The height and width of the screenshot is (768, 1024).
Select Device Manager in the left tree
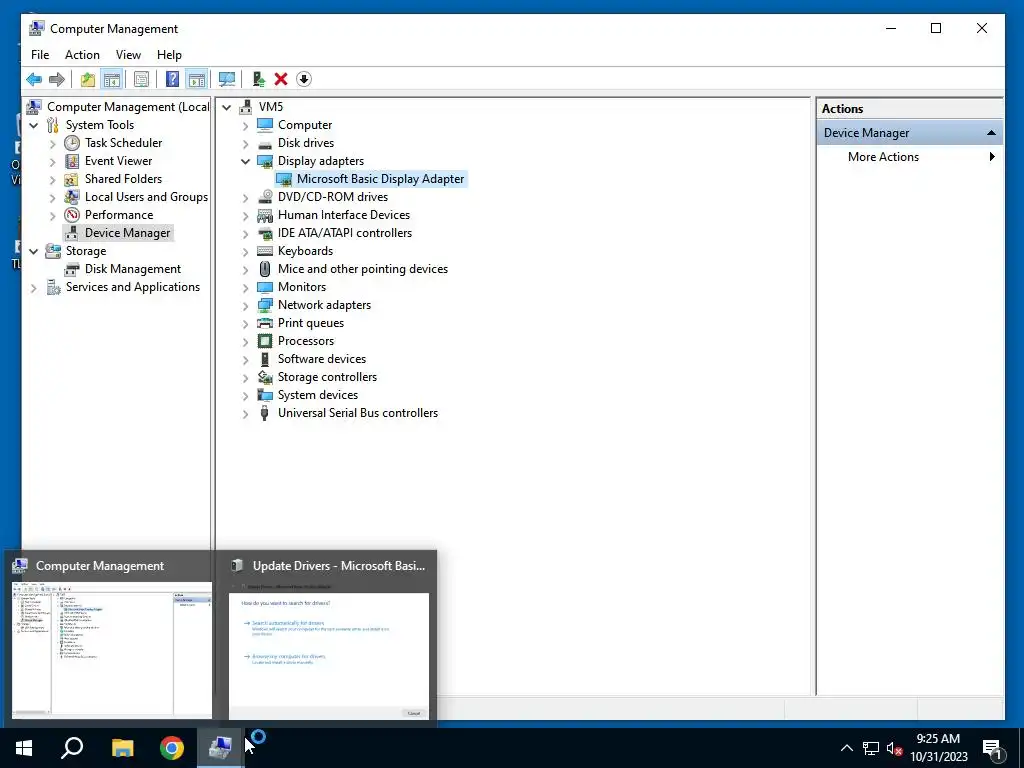click(x=127, y=233)
